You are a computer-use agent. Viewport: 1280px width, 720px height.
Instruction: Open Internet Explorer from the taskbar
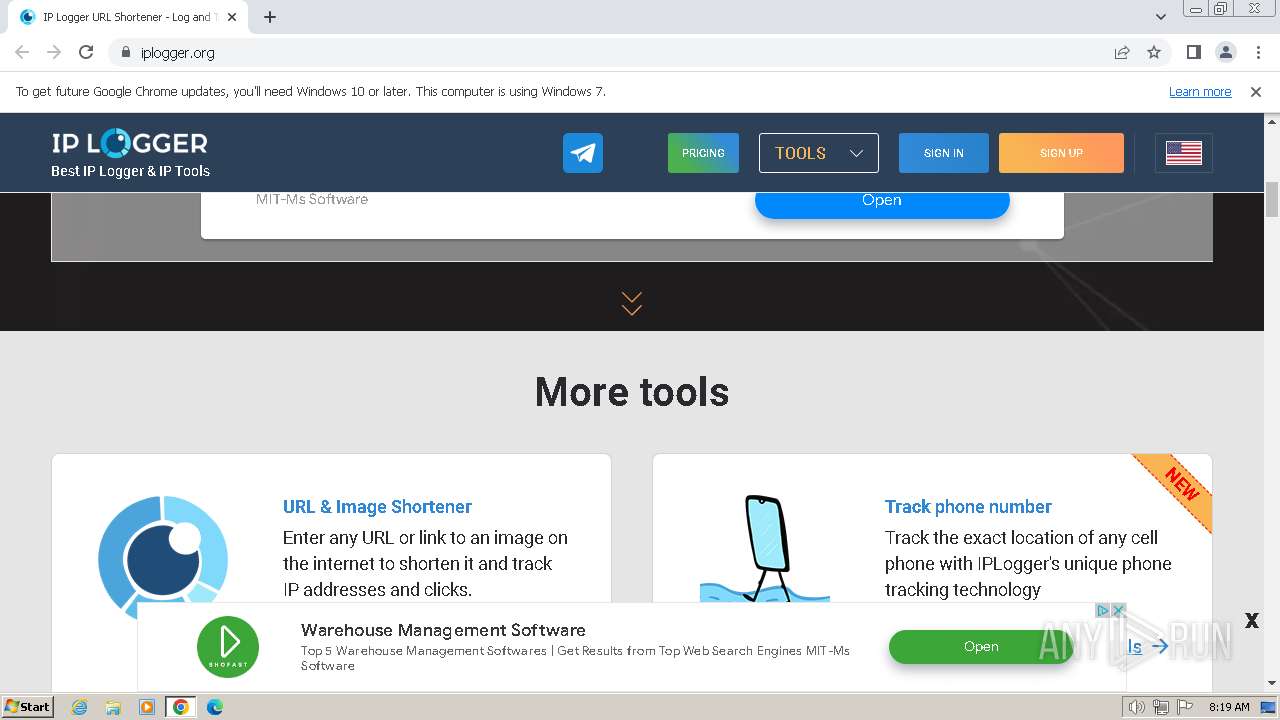pyautogui.click(x=79, y=707)
